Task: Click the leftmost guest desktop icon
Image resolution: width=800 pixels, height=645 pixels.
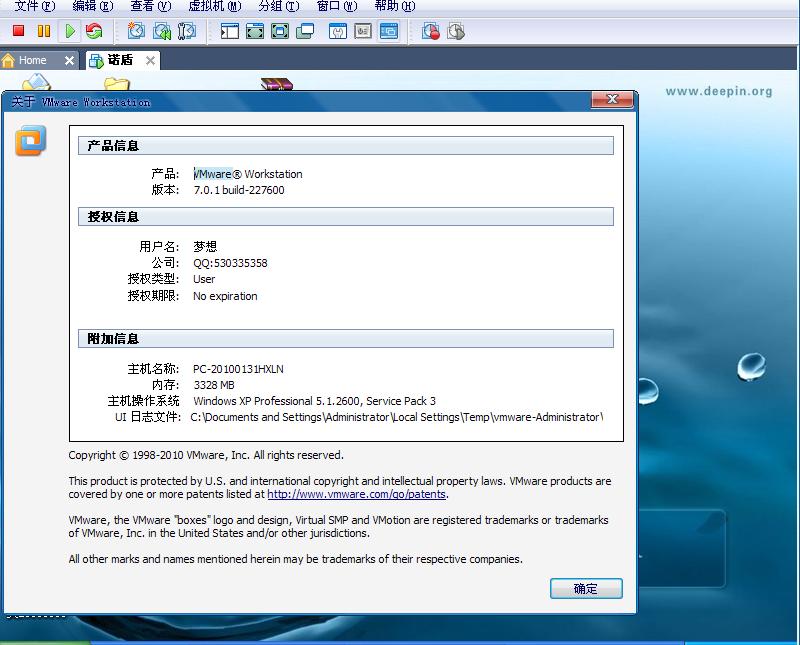Action: click(36, 82)
